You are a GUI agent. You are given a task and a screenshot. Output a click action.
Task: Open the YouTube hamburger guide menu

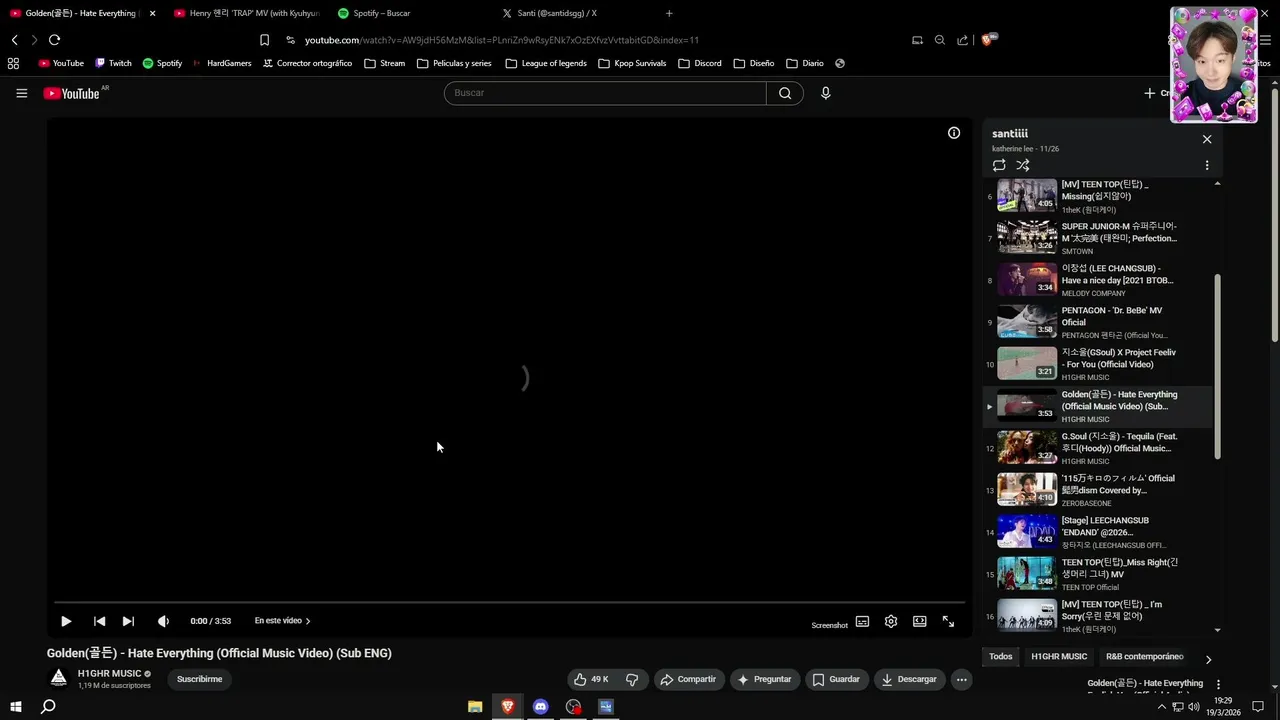point(21,93)
